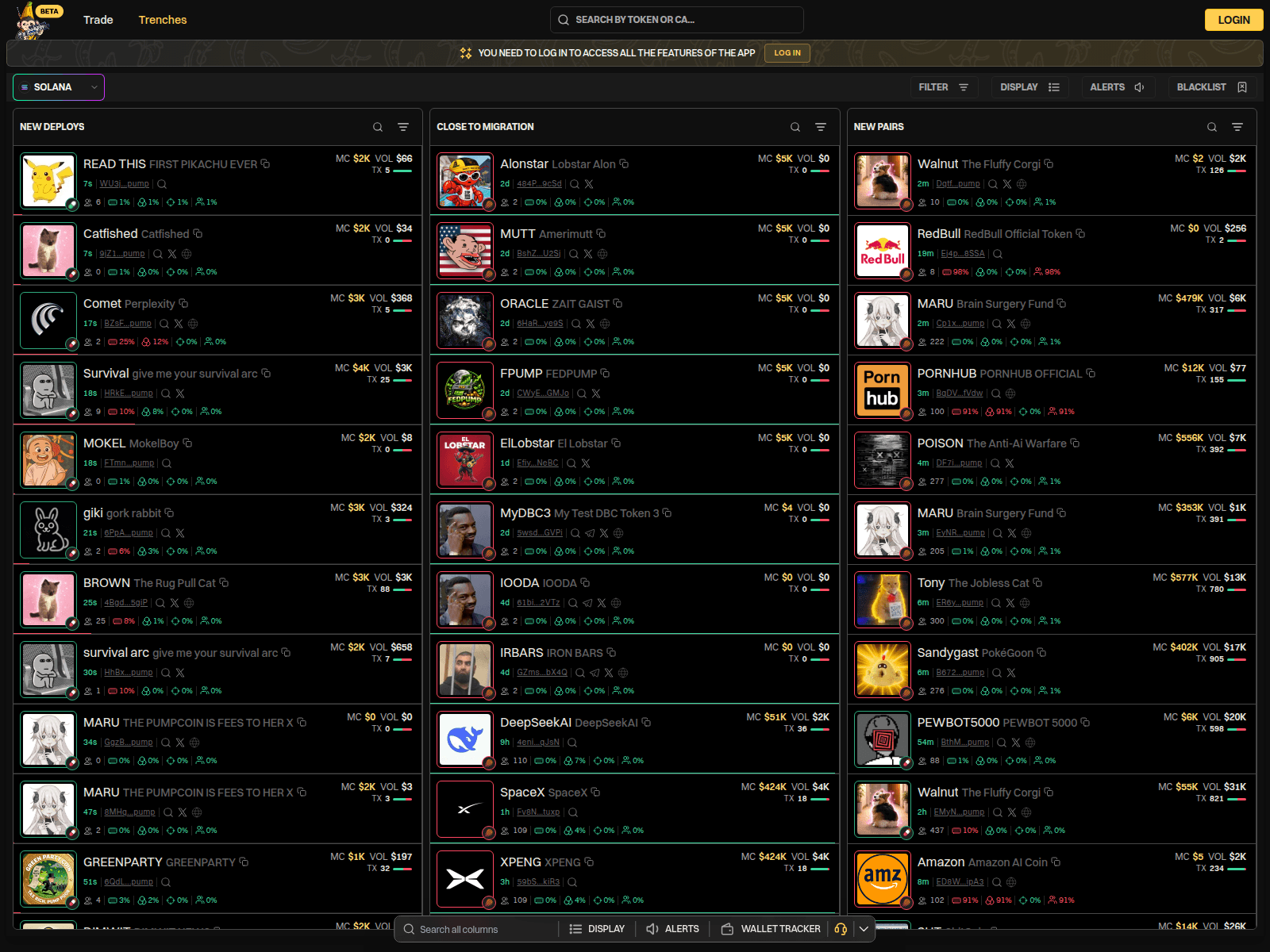Open the filter icon in Close to Migration header

click(821, 127)
